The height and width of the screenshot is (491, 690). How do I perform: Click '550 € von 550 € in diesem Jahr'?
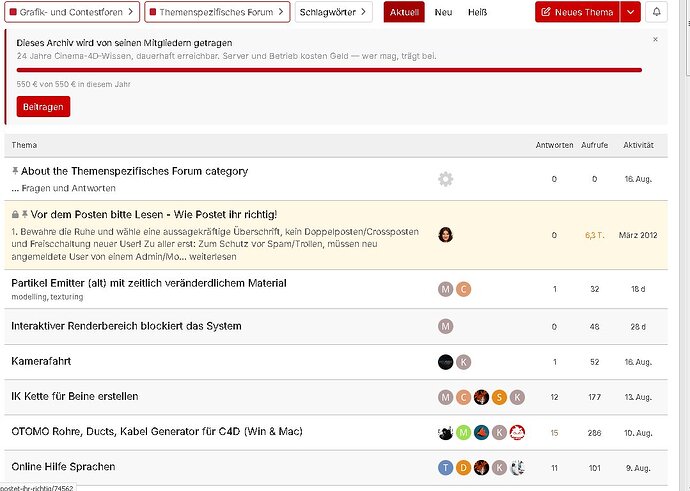(73, 84)
